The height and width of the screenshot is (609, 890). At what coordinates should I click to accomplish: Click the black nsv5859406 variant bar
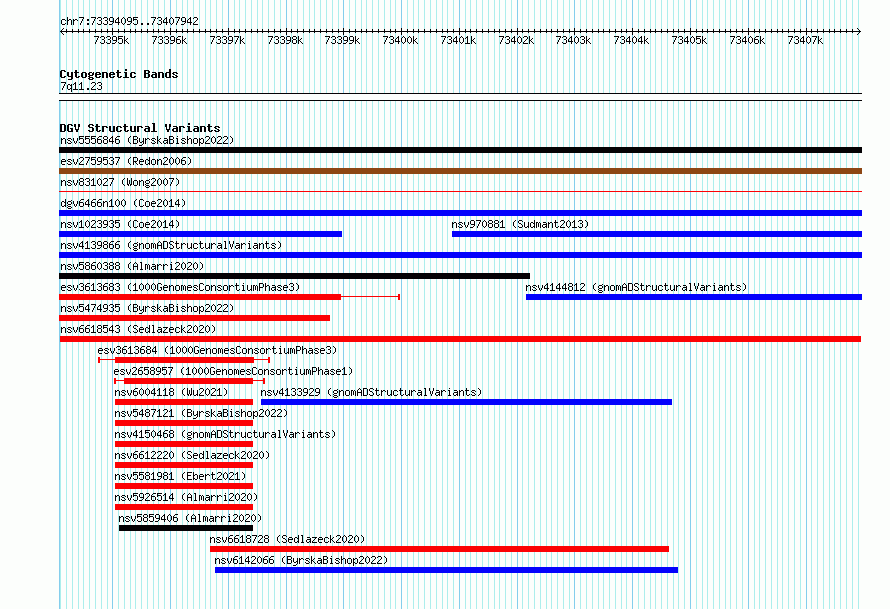pyautogui.click(x=186, y=528)
